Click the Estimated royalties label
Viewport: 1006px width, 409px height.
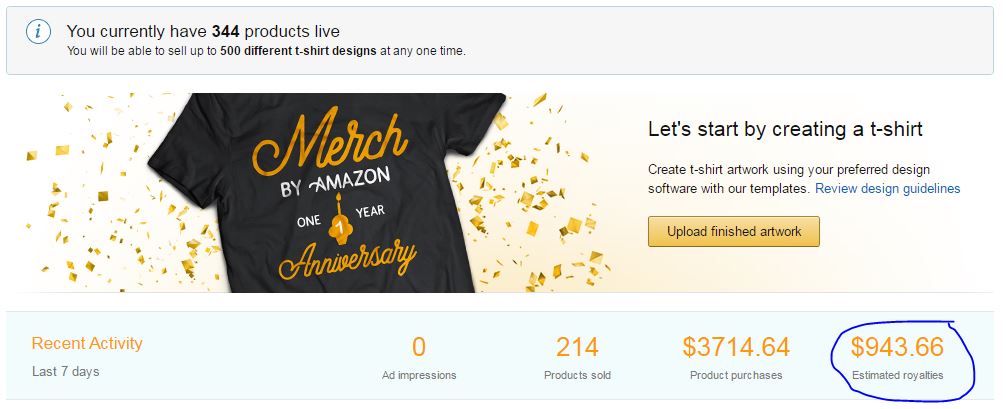897,375
